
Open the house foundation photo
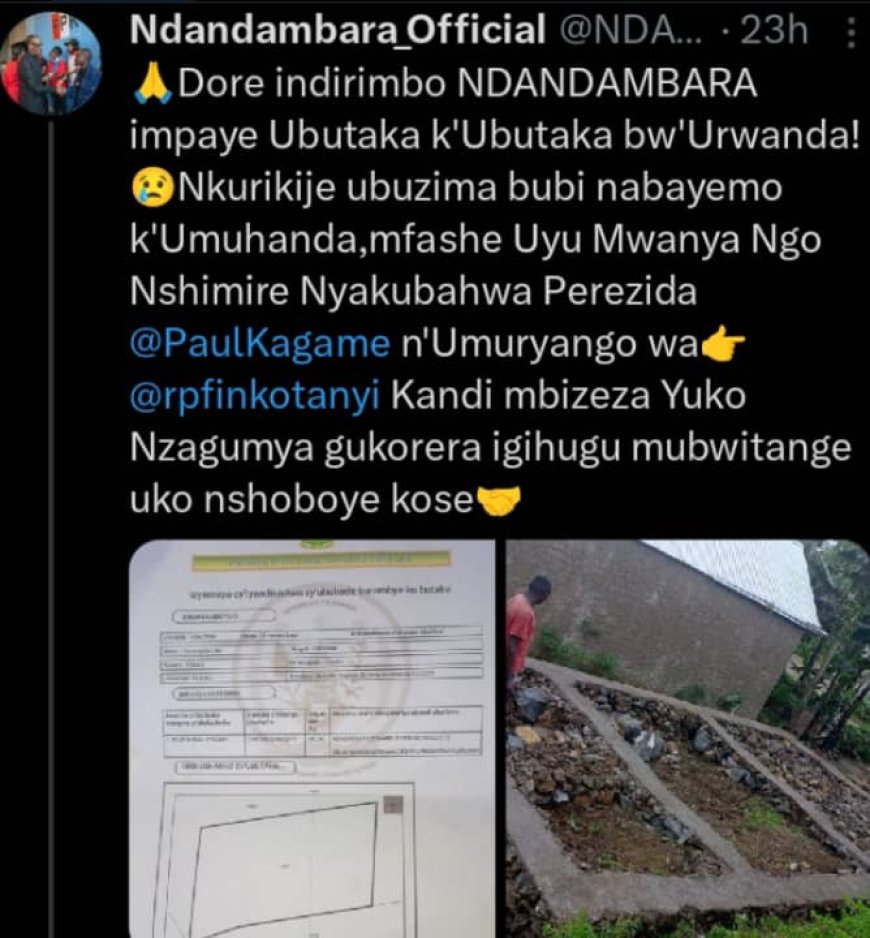[x=688, y=738]
